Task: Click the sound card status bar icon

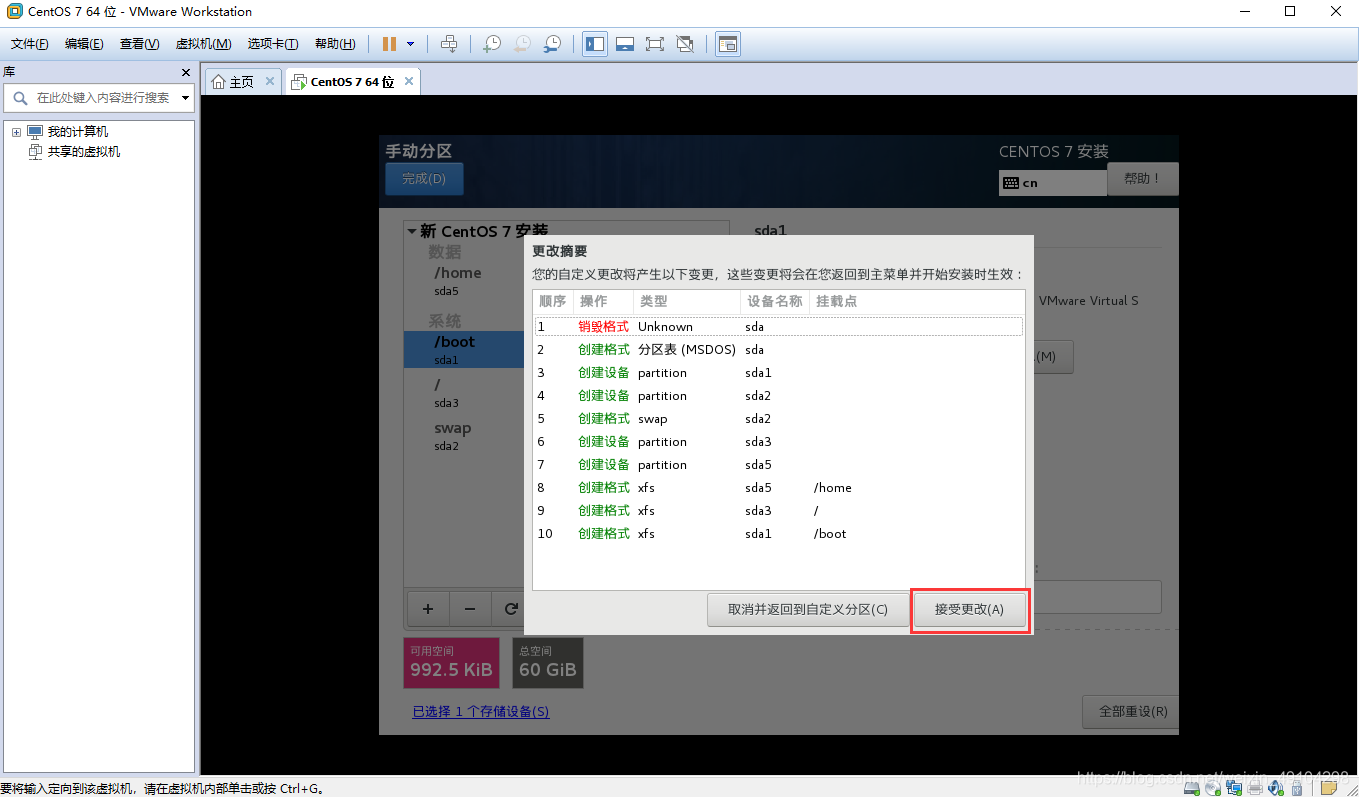Action: coord(1277,788)
